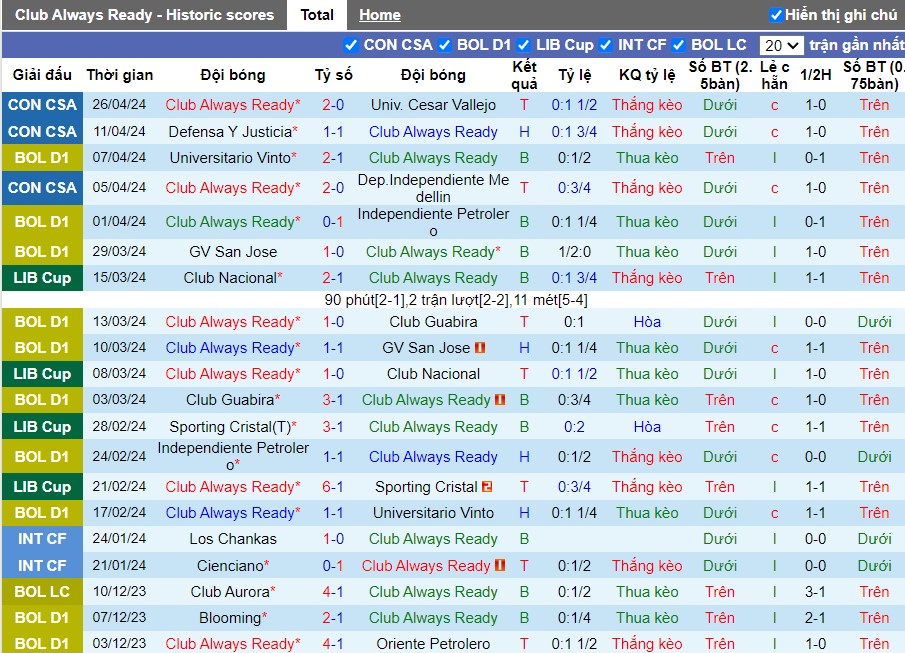Select odds 0:2 in Sporting Cristal(T) row

coord(574,427)
